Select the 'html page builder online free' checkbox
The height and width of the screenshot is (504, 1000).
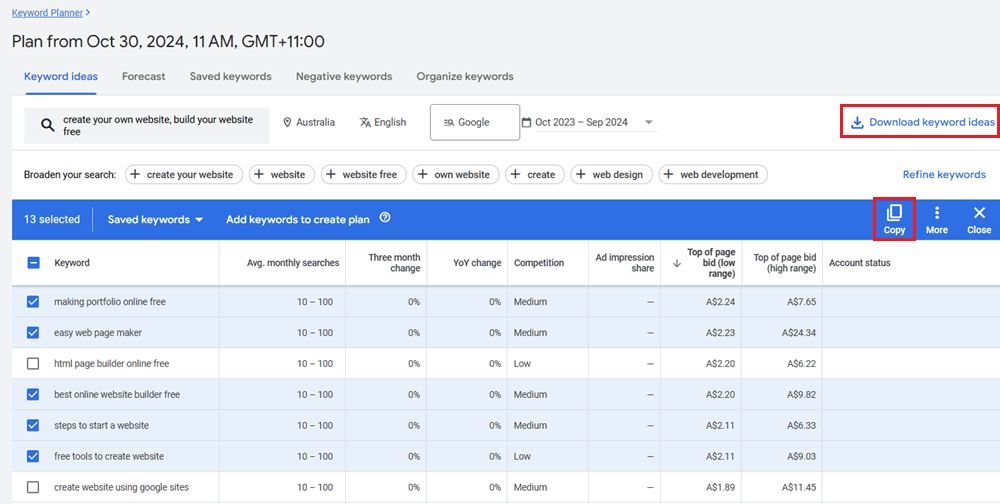33,364
